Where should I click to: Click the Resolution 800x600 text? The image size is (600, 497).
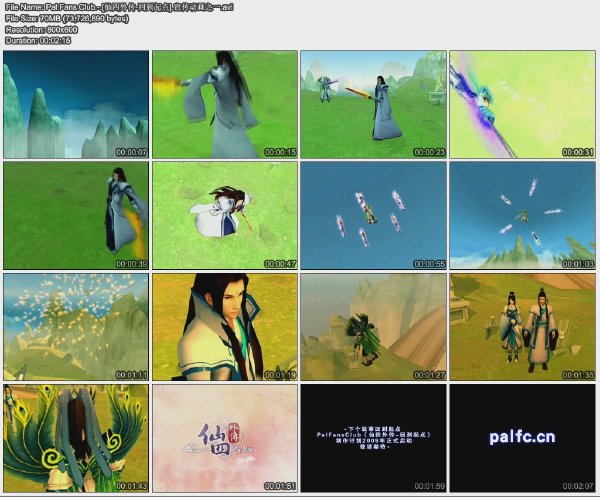point(41,29)
